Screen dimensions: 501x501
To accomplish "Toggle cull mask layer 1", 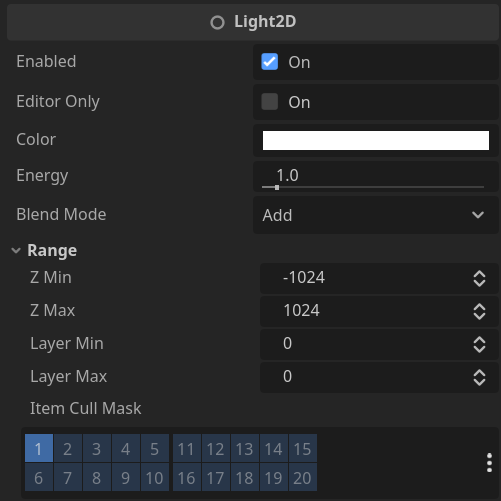I will [x=39, y=448].
